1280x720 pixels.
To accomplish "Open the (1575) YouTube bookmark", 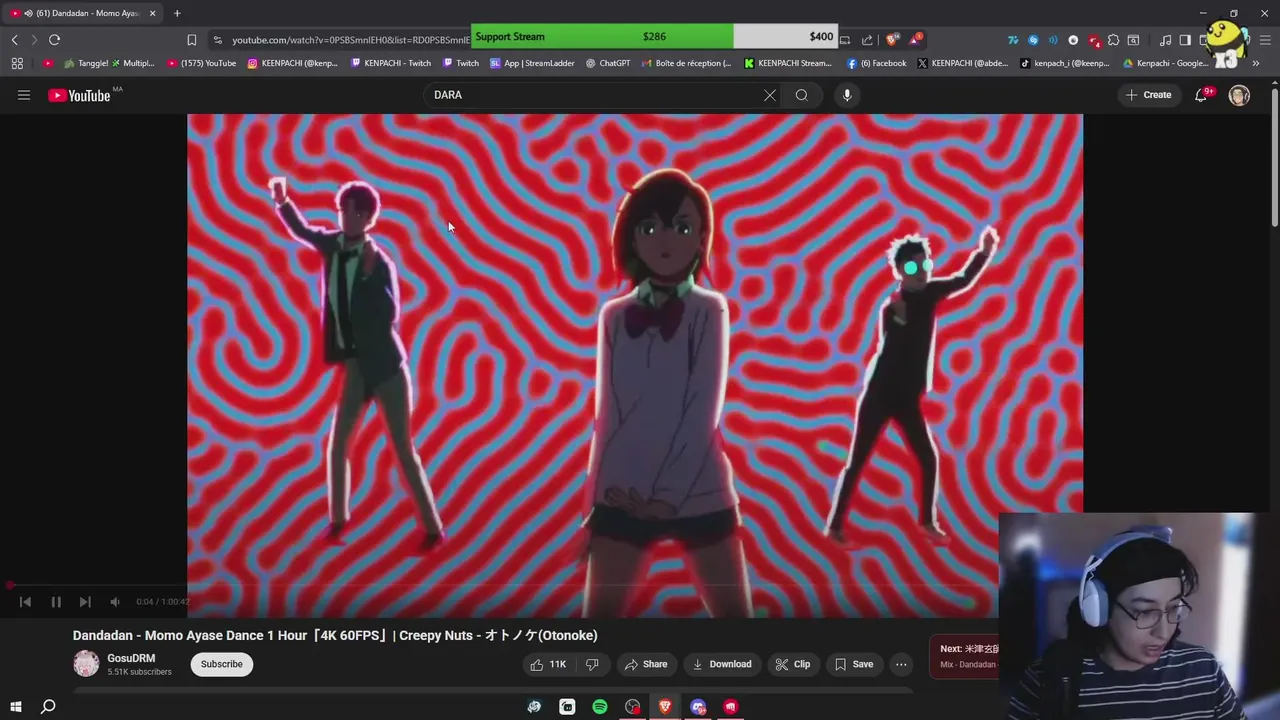I will tap(202, 63).
